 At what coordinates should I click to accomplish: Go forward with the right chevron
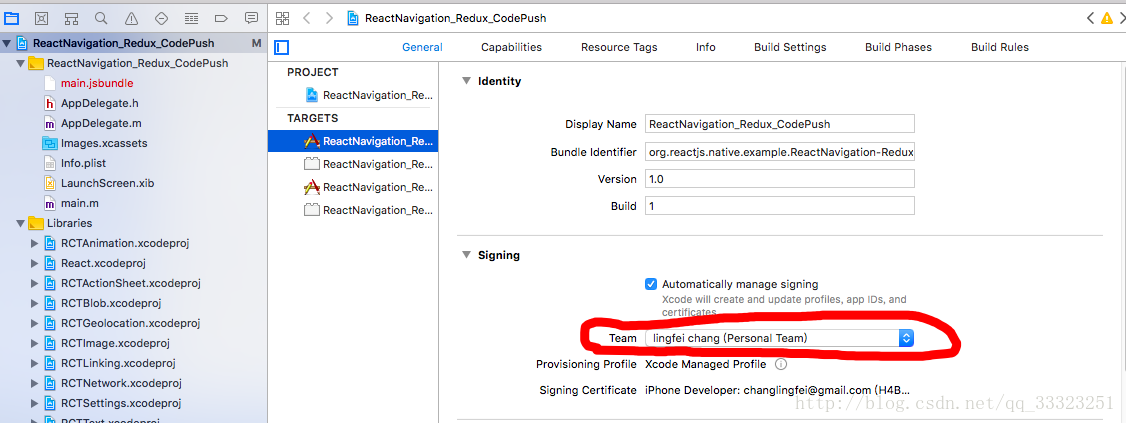click(x=329, y=18)
